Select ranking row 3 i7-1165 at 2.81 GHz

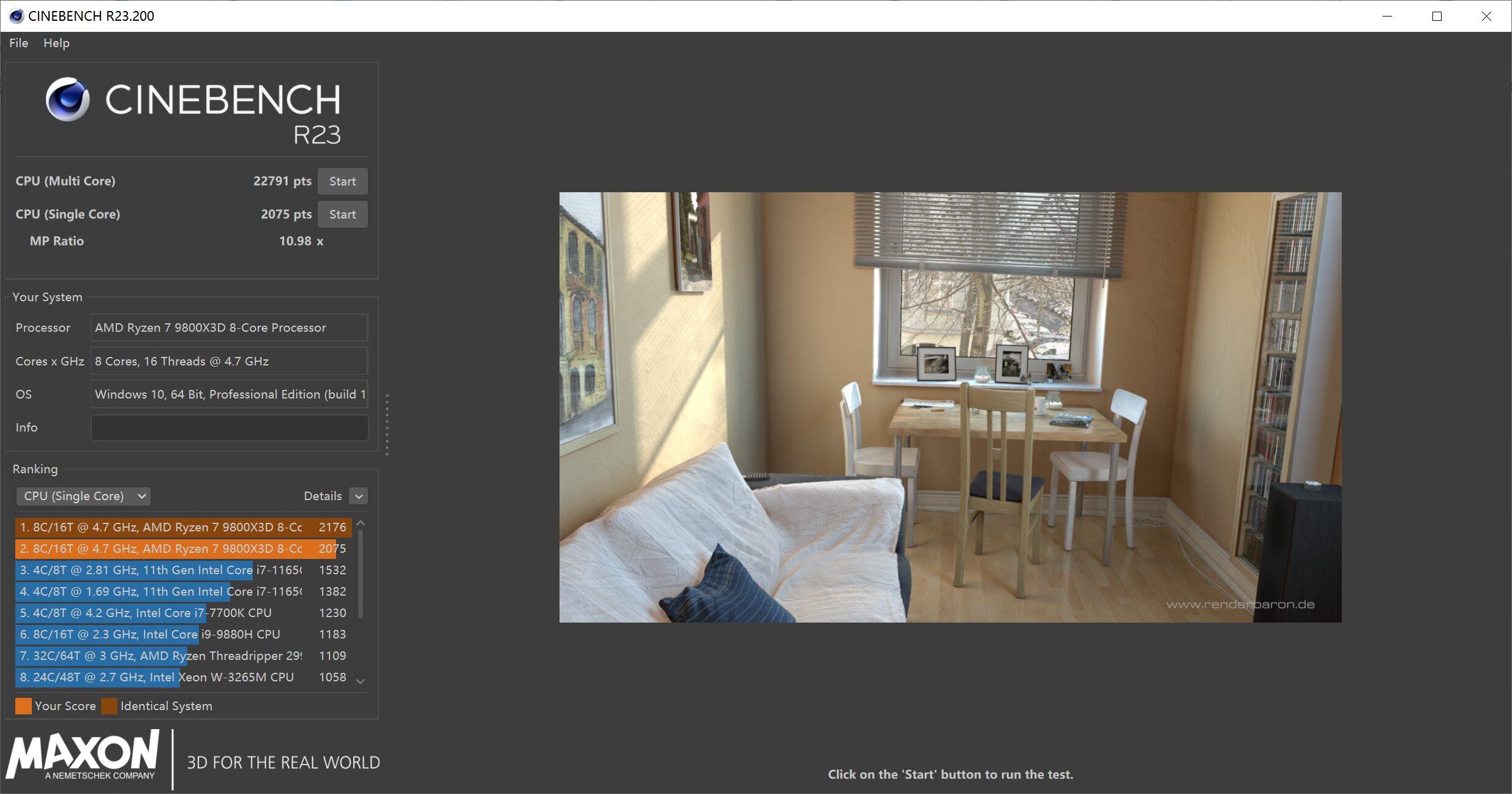pyautogui.click(x=183, y=570)
